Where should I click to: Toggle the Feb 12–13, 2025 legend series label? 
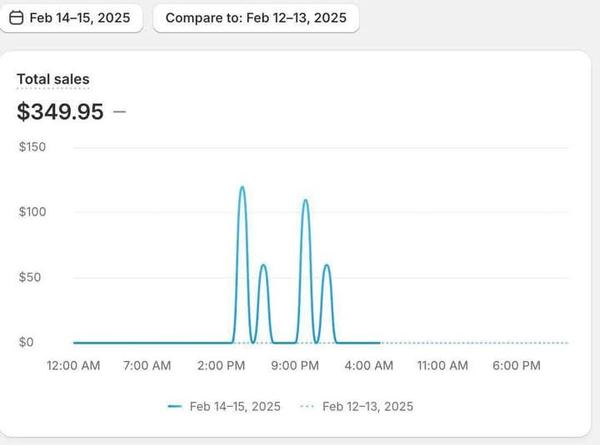point(366,406)
